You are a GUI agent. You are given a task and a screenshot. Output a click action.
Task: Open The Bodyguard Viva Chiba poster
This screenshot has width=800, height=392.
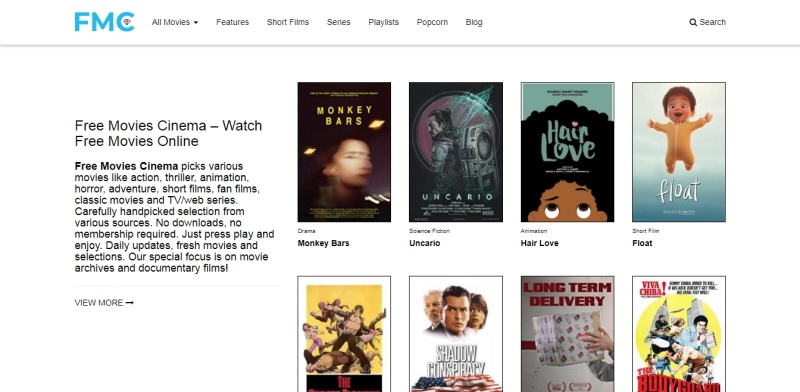tap(679, 334)
